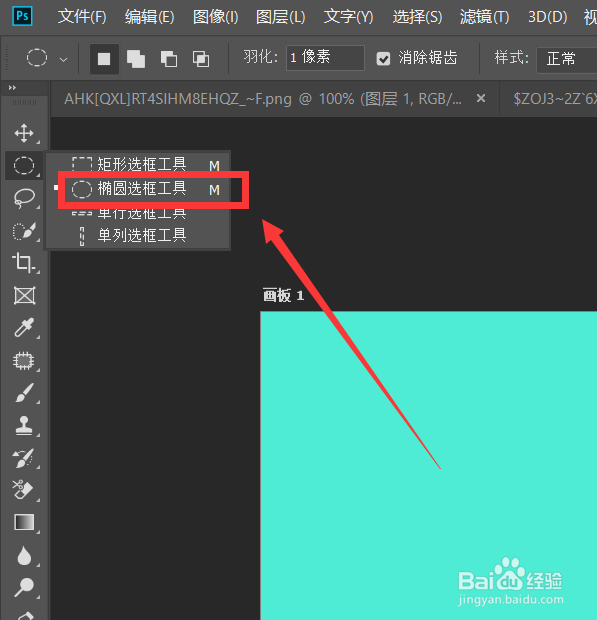Screen dimensions: 597x620
Task: Select the Blur tool
Action: (24, 555)
